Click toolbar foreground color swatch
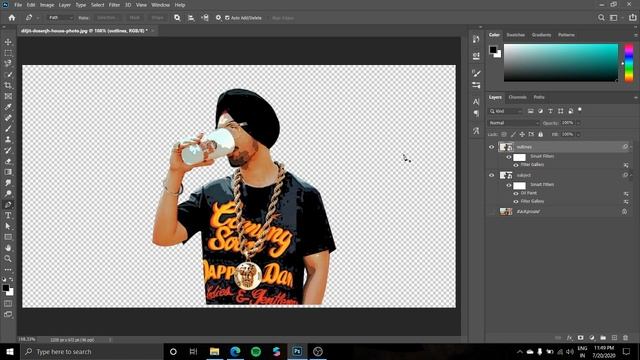Viewport: 640px width, 360px height. 6,288
